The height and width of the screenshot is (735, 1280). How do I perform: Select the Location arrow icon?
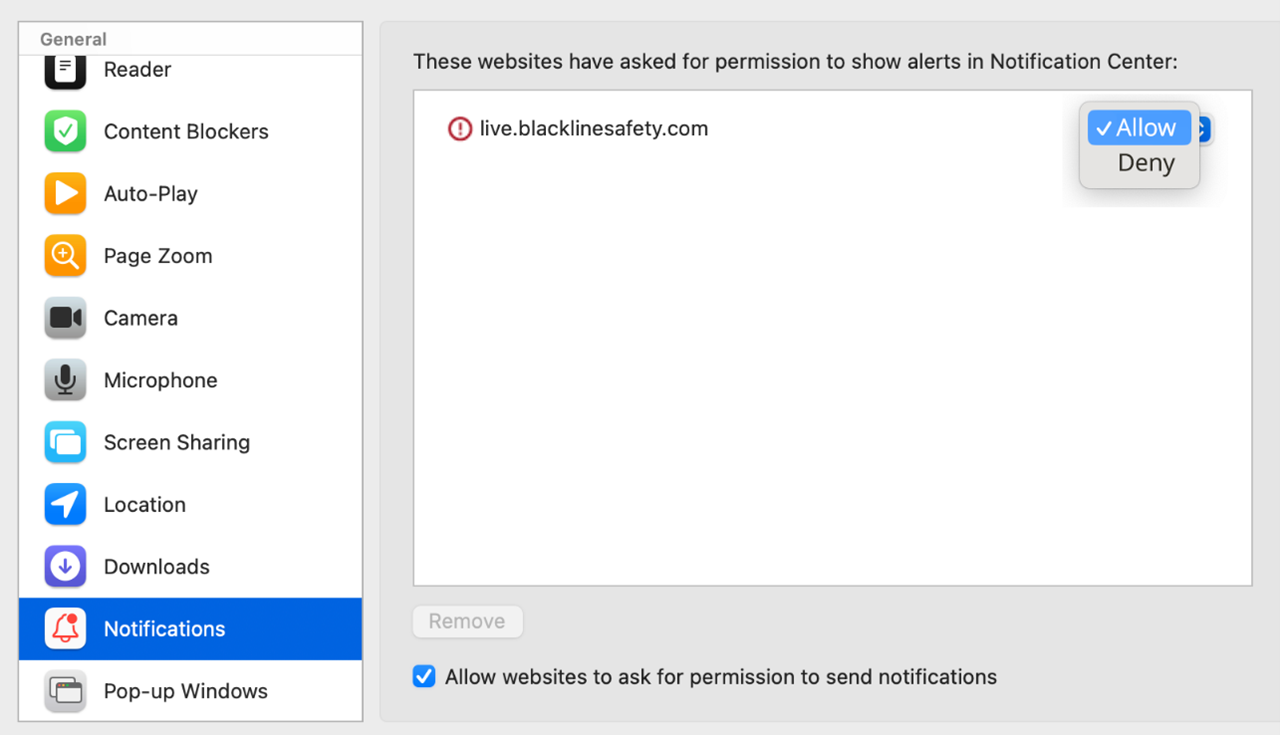pyautogui.click(x=65, y=505)
